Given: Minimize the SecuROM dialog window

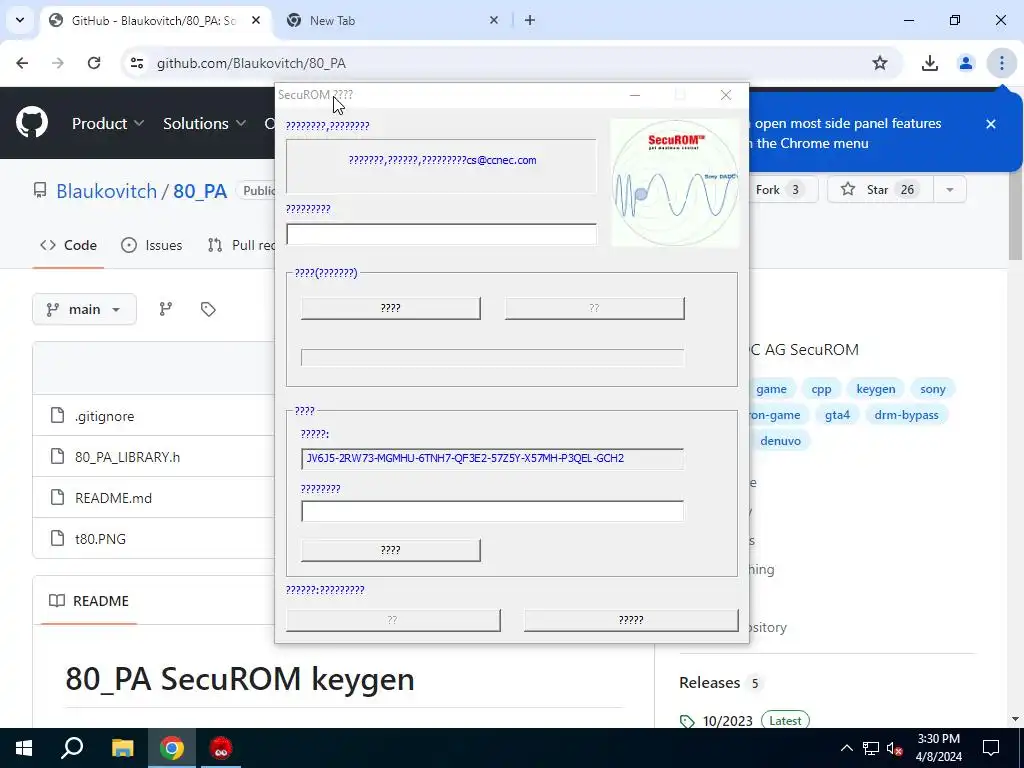Looking at the screenshot, I should tap(635, 95).
